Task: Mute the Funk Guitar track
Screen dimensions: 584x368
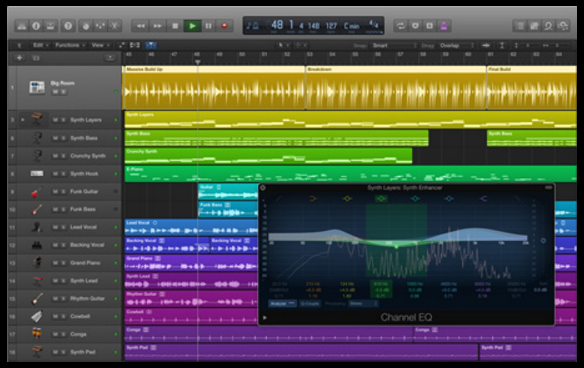Action: point(55,191)
